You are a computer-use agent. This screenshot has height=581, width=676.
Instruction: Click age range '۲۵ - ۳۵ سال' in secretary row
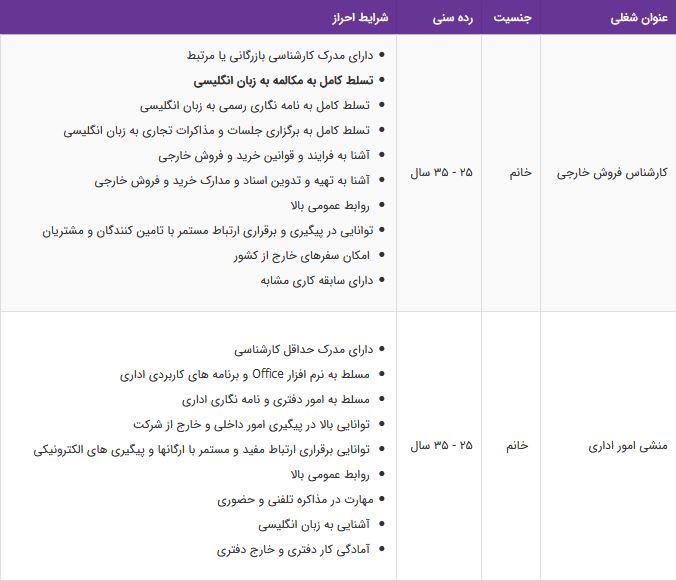(441, 446)
